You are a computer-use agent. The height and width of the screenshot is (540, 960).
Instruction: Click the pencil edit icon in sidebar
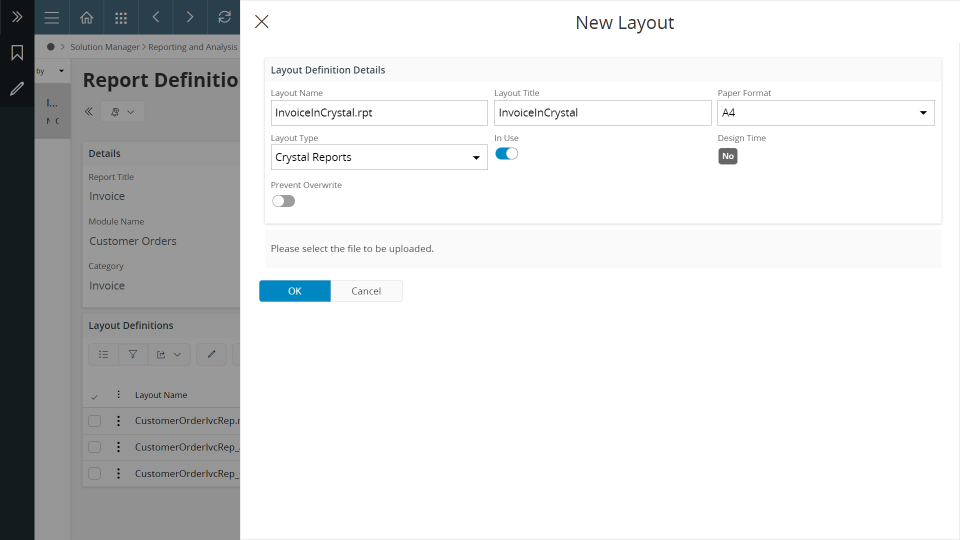[17, 89]
